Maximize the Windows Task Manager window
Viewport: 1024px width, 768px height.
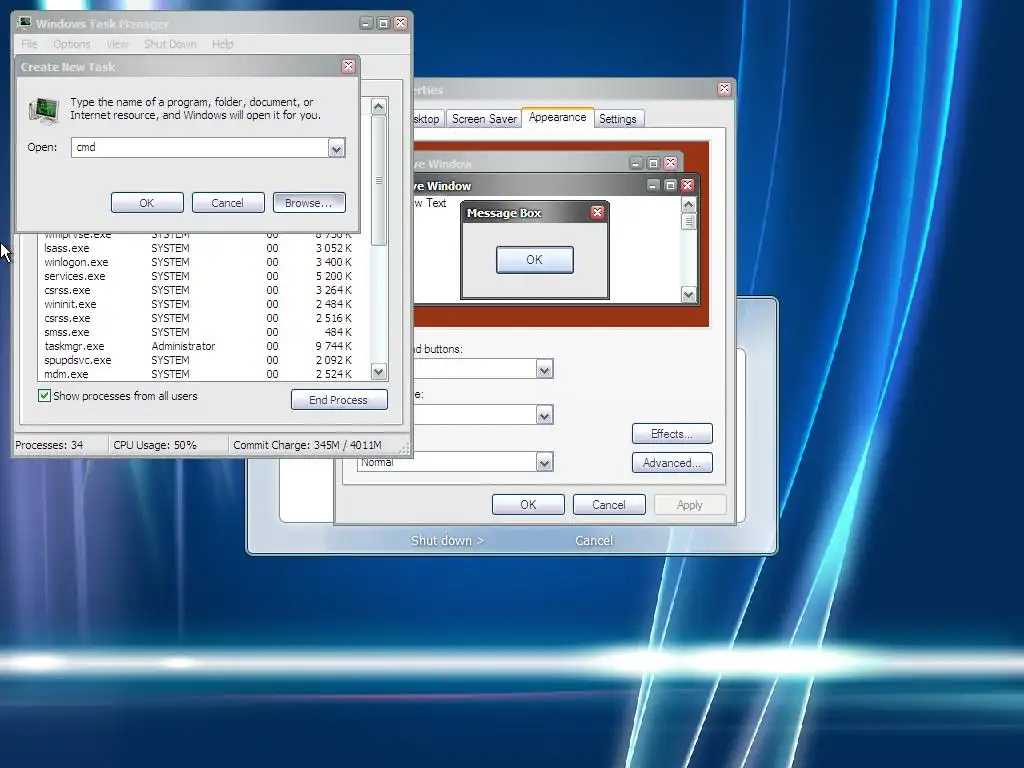(x=383, y=24)
